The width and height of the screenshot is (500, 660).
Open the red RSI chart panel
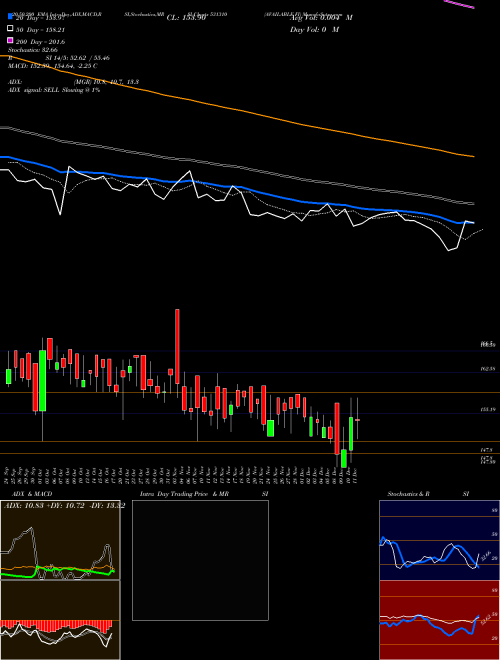pos(439,620)
